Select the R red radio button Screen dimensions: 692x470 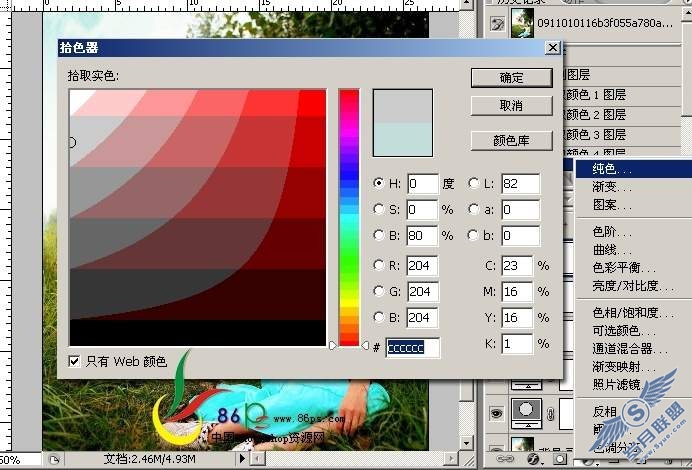(x=378, y=265)
